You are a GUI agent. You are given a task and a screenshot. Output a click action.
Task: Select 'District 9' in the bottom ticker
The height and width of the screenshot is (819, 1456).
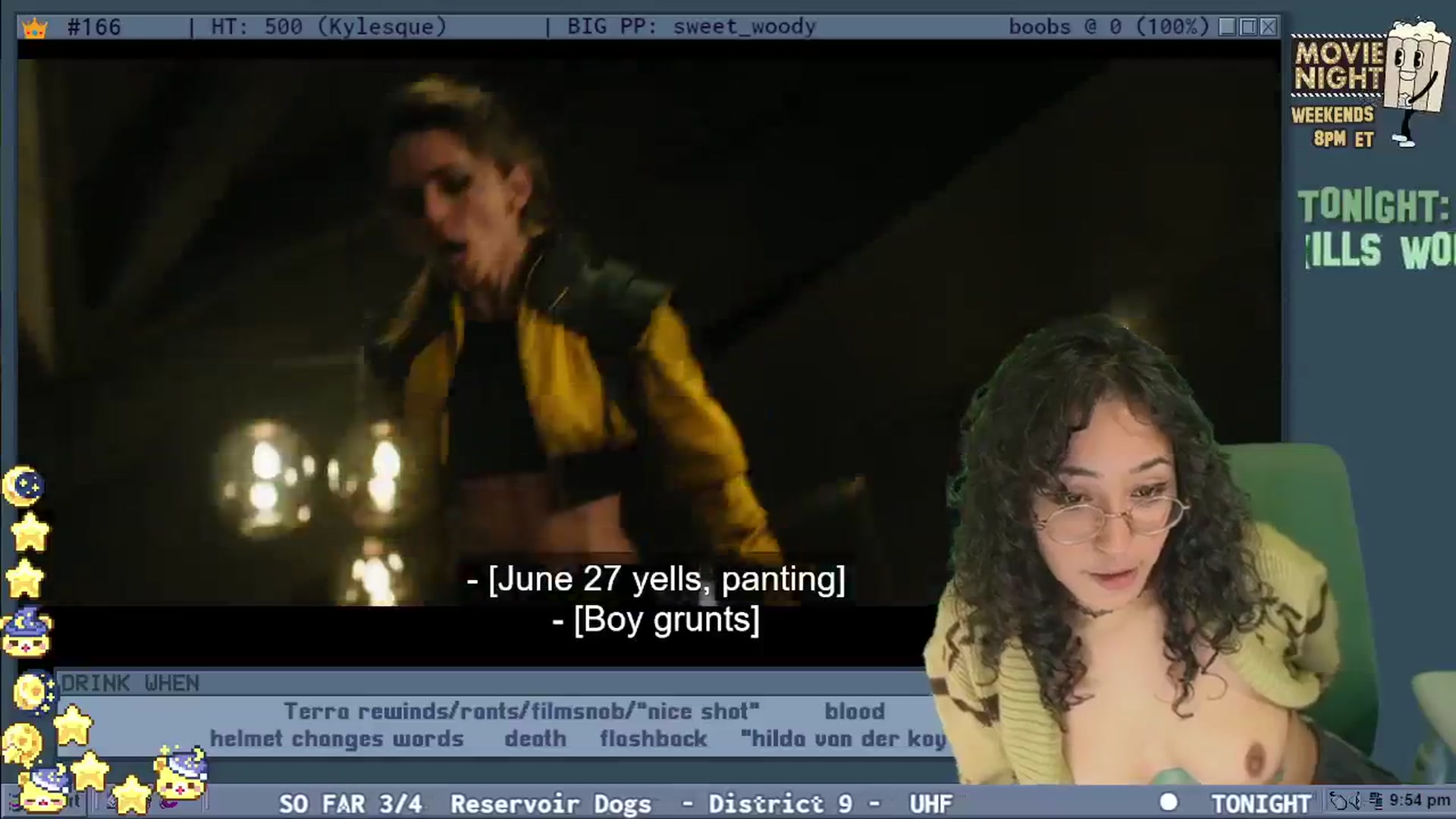click(x=780, y=804)
